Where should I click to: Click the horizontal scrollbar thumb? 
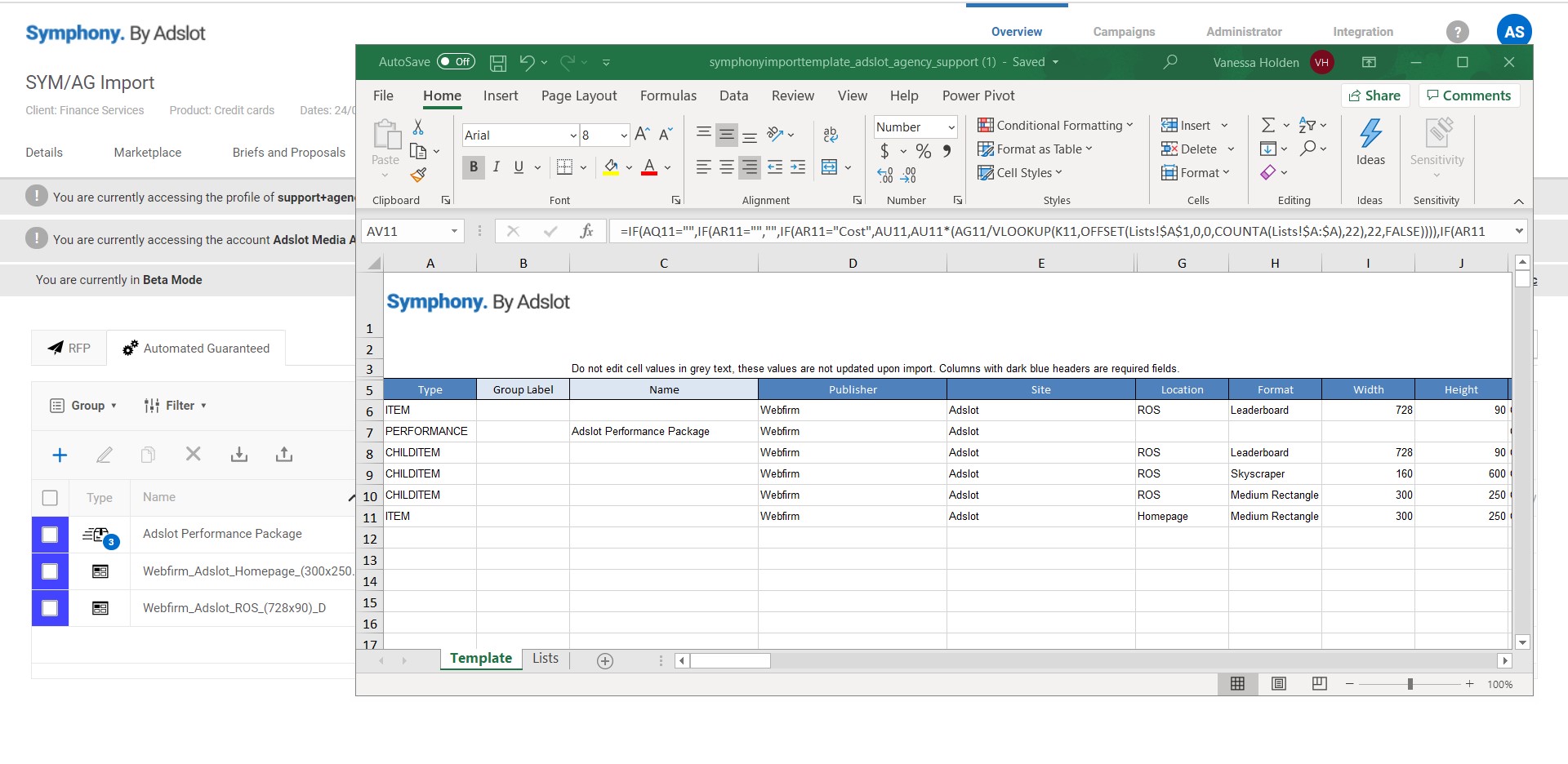tap(730, 660)
